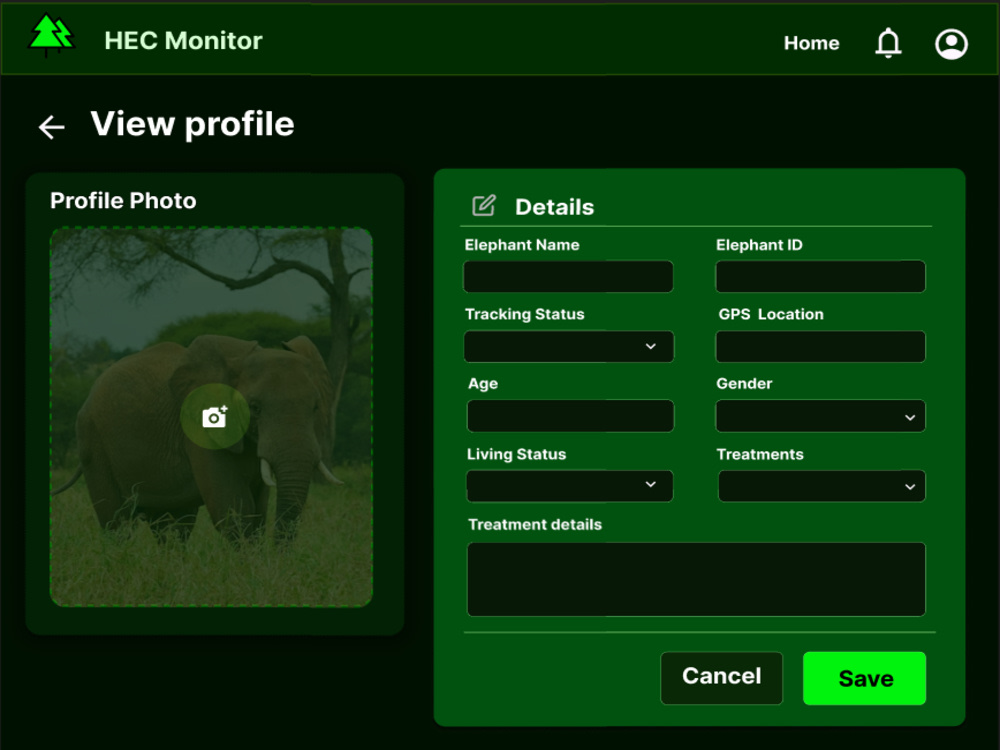Image resolution: width=1000 pixels, height=750 pixels.
Task: Click the Treatments label
Action: 760,454
